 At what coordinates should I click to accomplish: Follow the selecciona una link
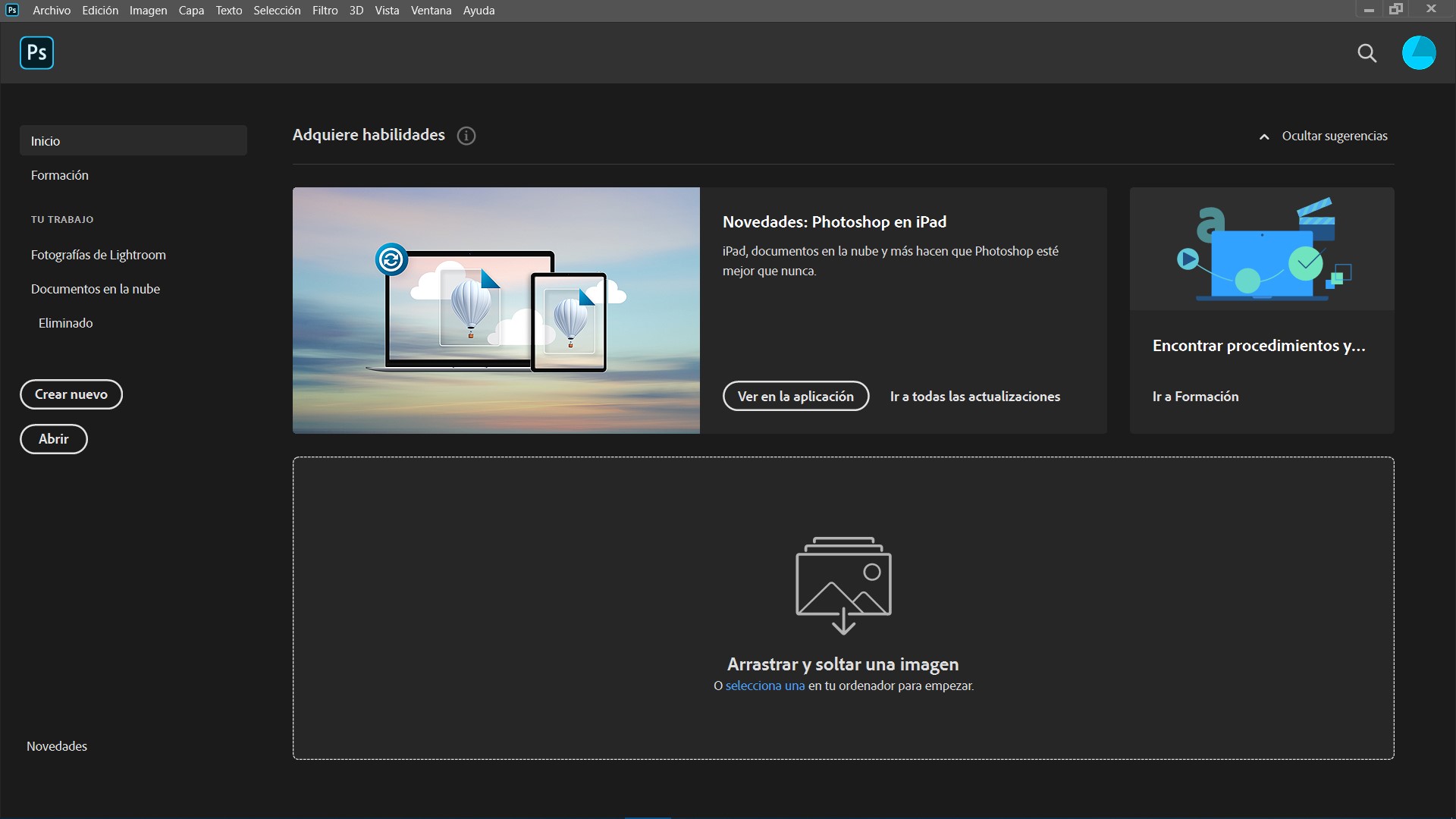tap(764, 686)
